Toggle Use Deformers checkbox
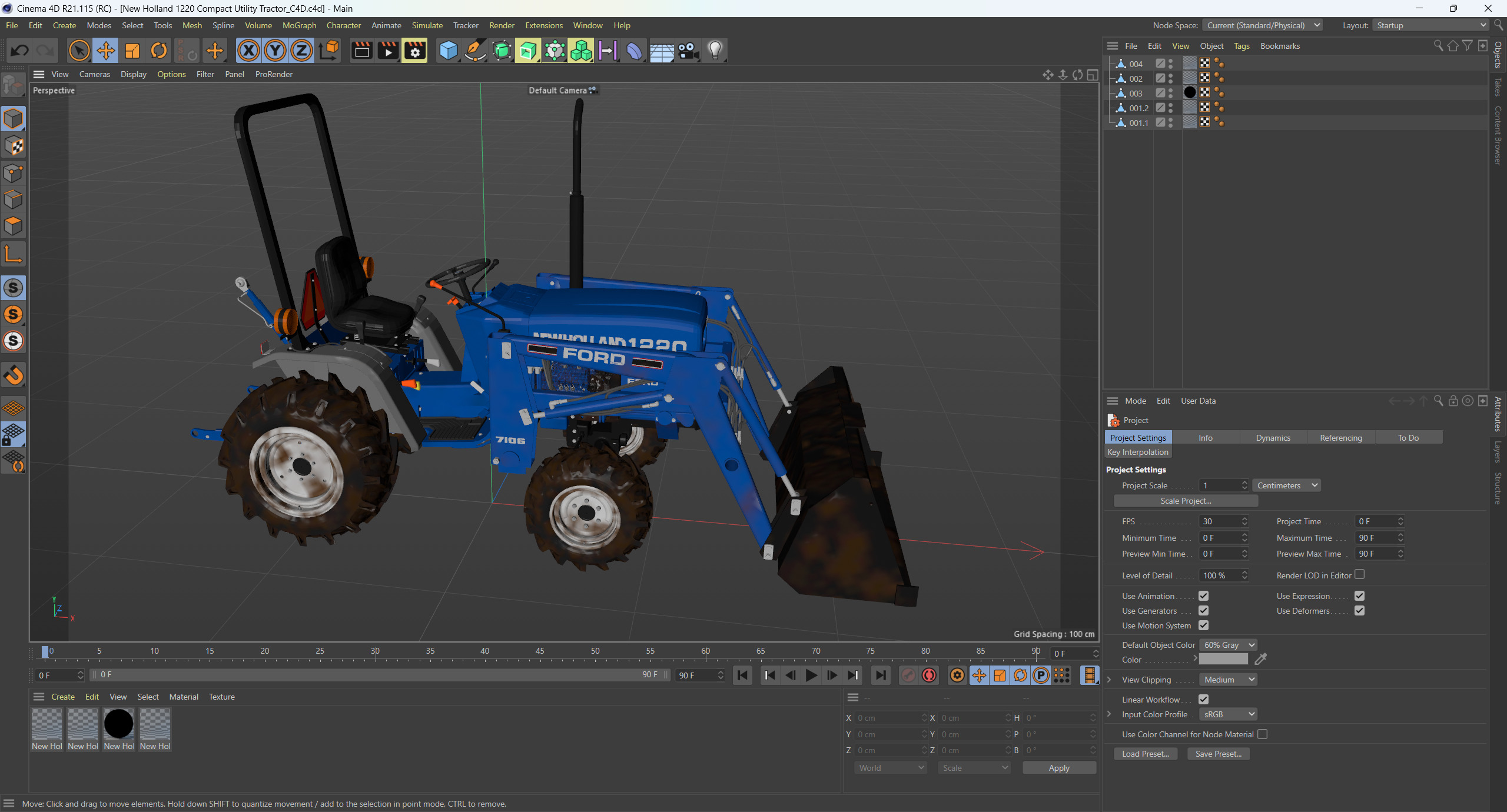 (x=1359, y=611)
